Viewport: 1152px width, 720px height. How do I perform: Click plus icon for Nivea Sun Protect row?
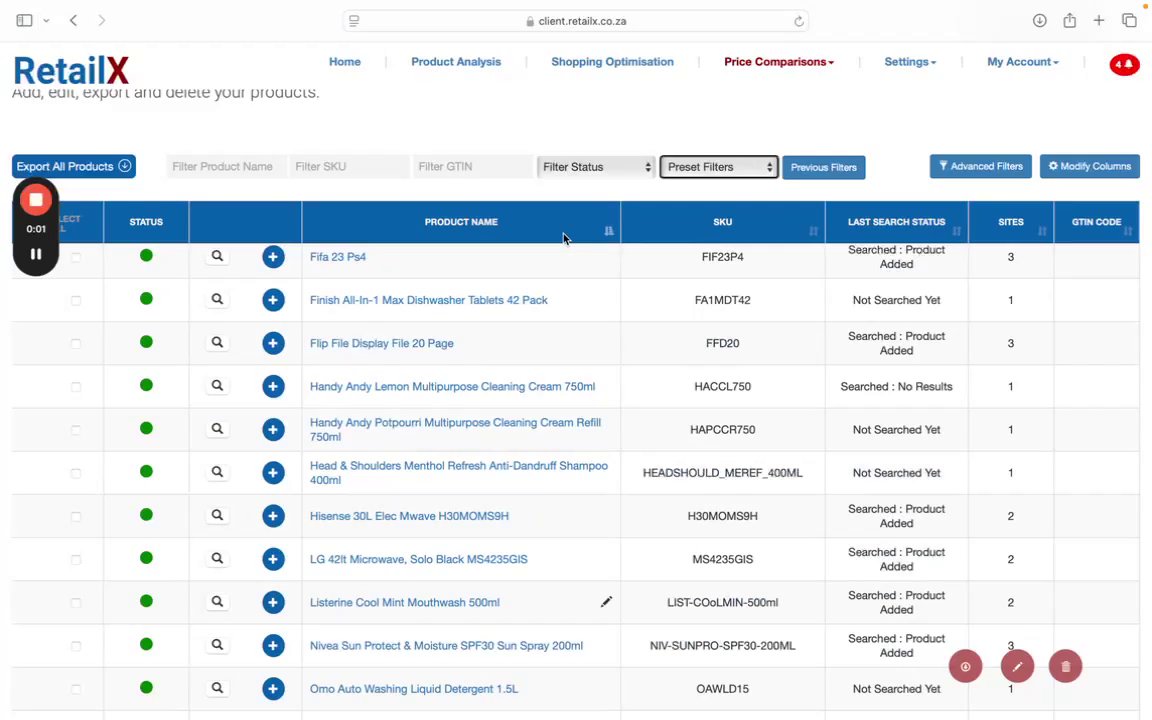(273, 646)
